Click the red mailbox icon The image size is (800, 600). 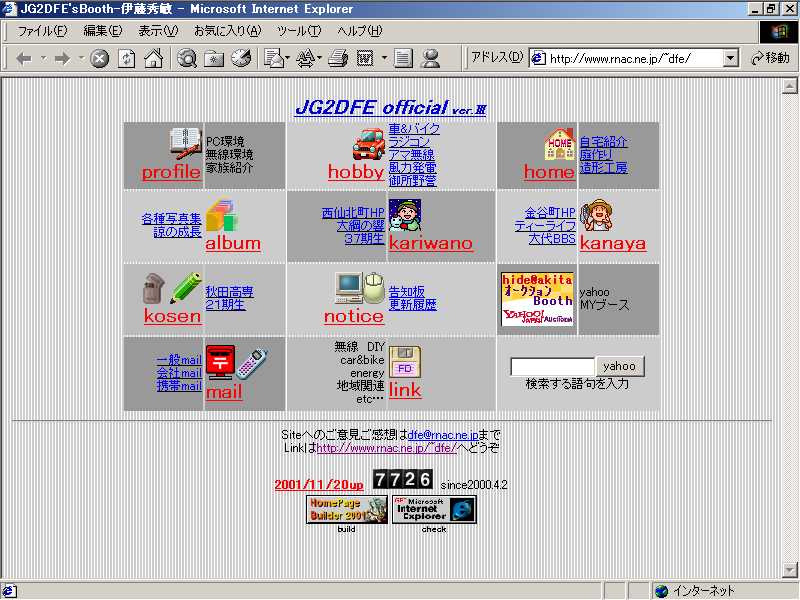coord(220,363)
